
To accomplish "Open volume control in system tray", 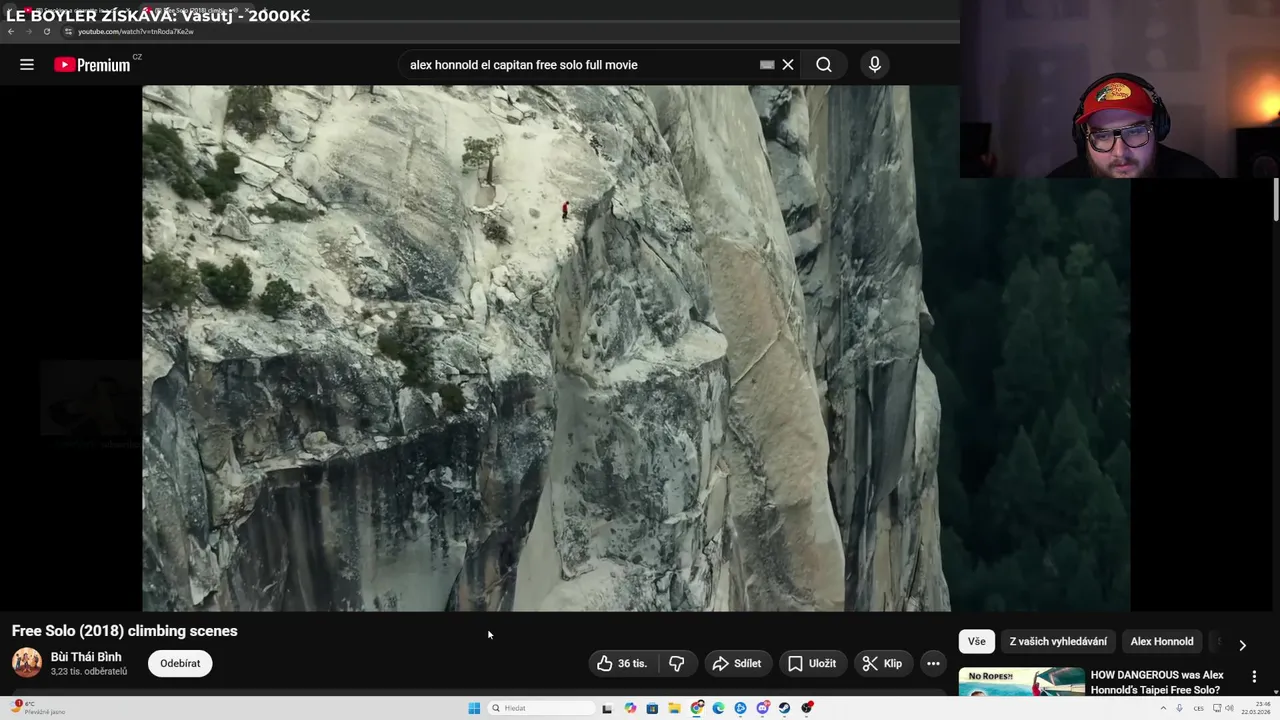I will (1229, 708).
